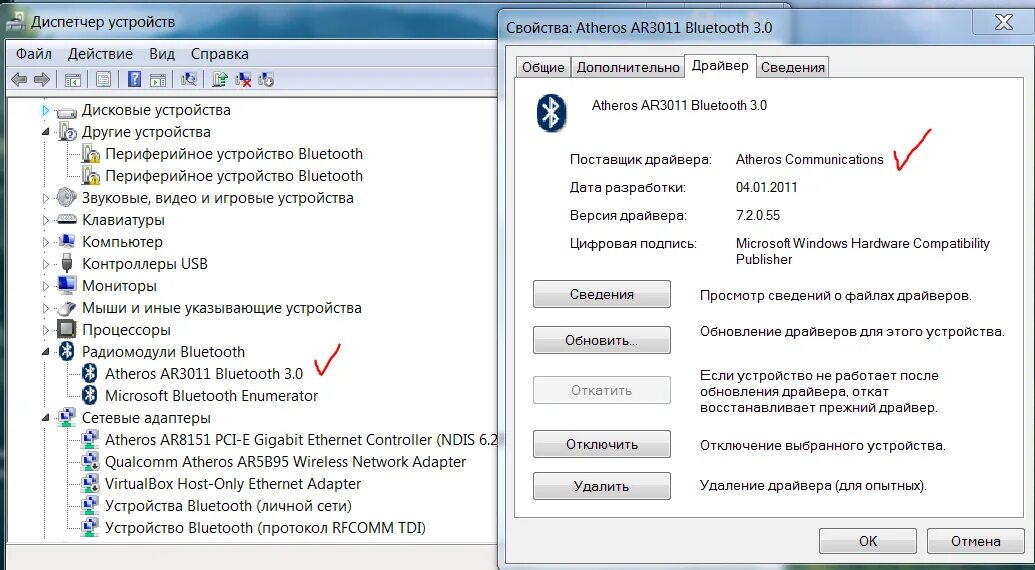The image size is (1035, 570).
Task: Click the driver version value 7.2.0.55
Action: tap(758, 215)
